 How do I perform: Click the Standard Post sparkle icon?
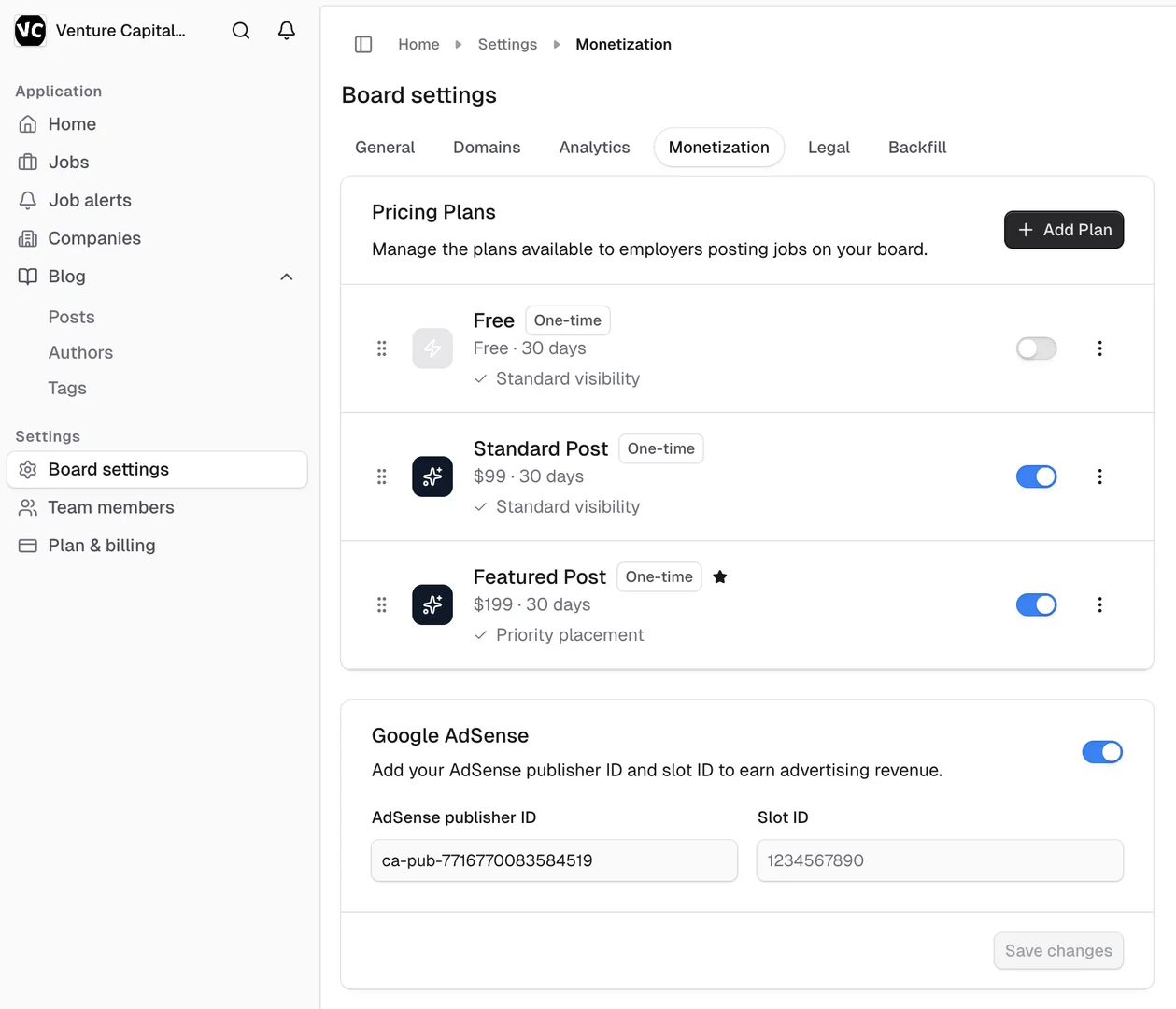(x=432, y=476)
